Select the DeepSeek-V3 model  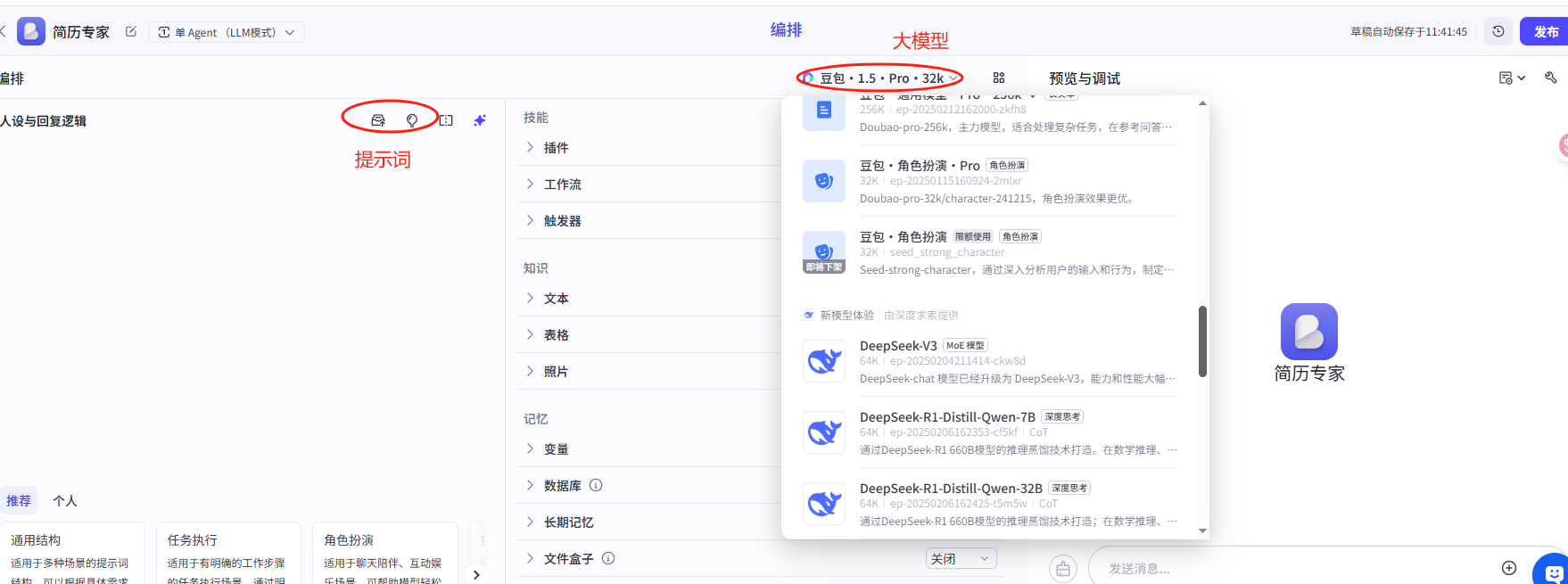[x=990, y=361]
